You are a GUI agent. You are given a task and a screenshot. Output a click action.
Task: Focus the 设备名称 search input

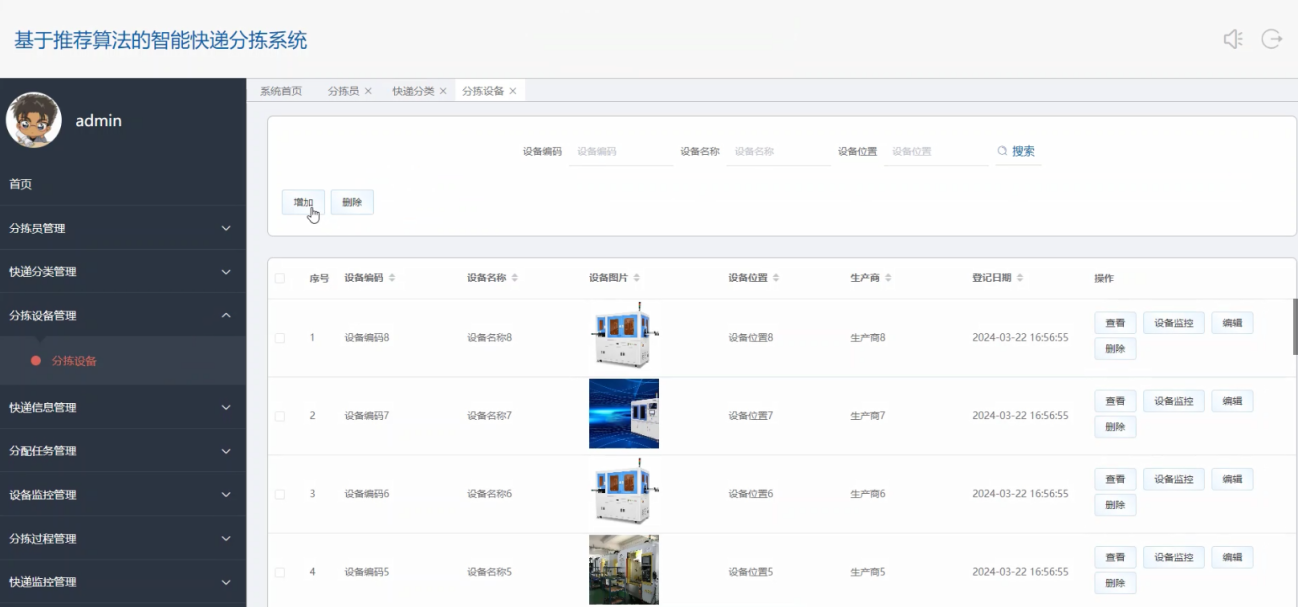click(x=778, y=152)
